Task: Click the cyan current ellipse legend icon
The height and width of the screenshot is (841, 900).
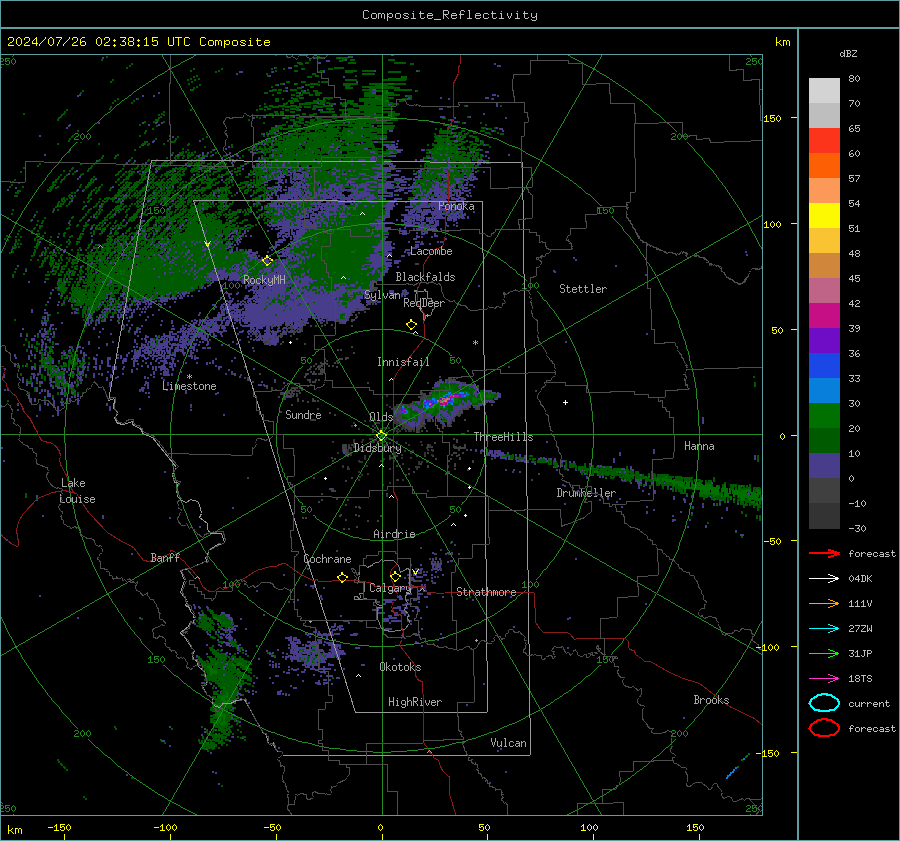Action: pyautogui.click(x=824, y=703)
